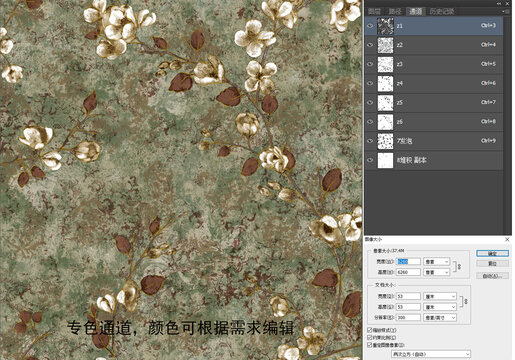Toggle the Scale Styles checkbox
515x360 pixels.
tap(370, 330)
